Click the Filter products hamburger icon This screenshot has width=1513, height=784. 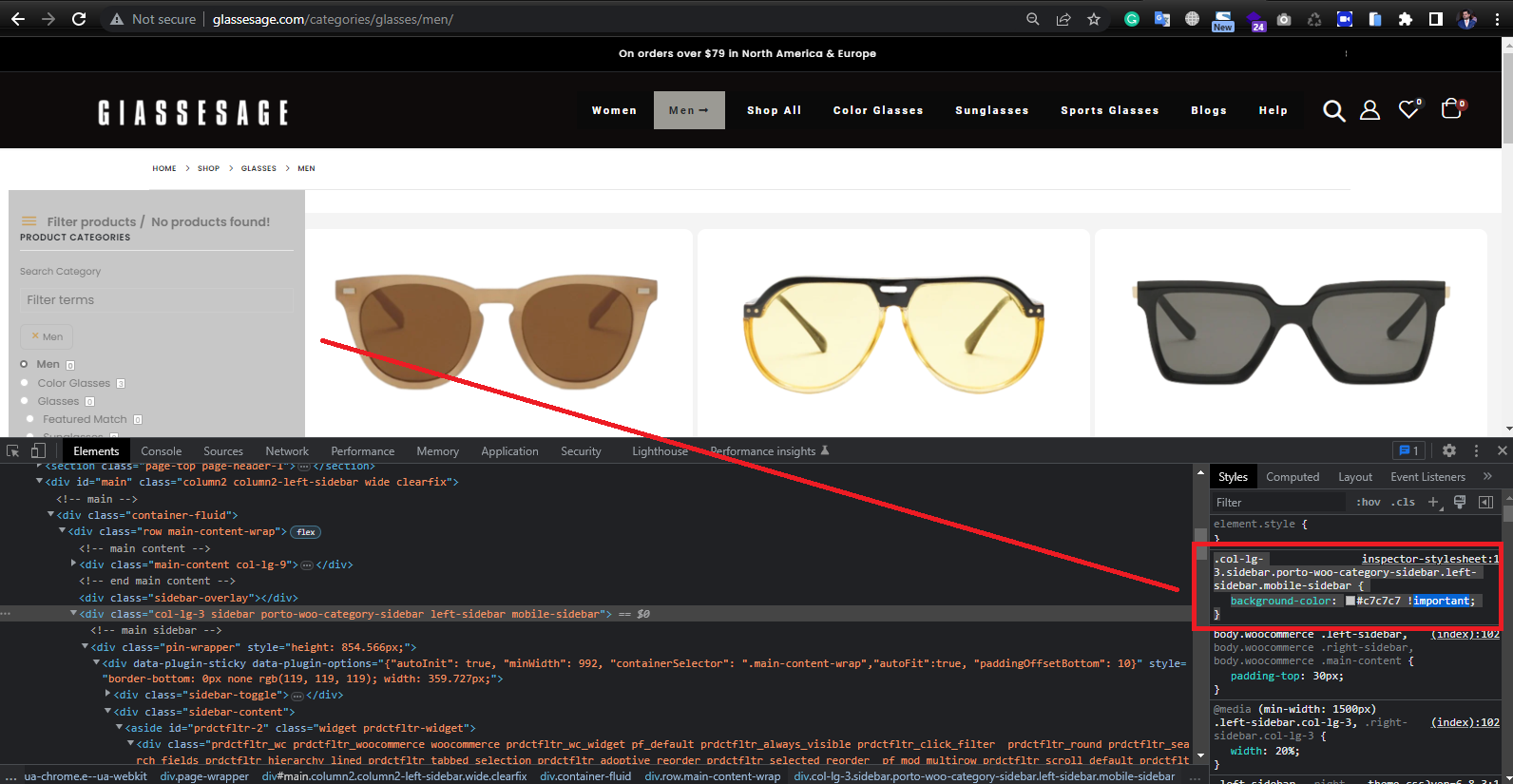29,220
